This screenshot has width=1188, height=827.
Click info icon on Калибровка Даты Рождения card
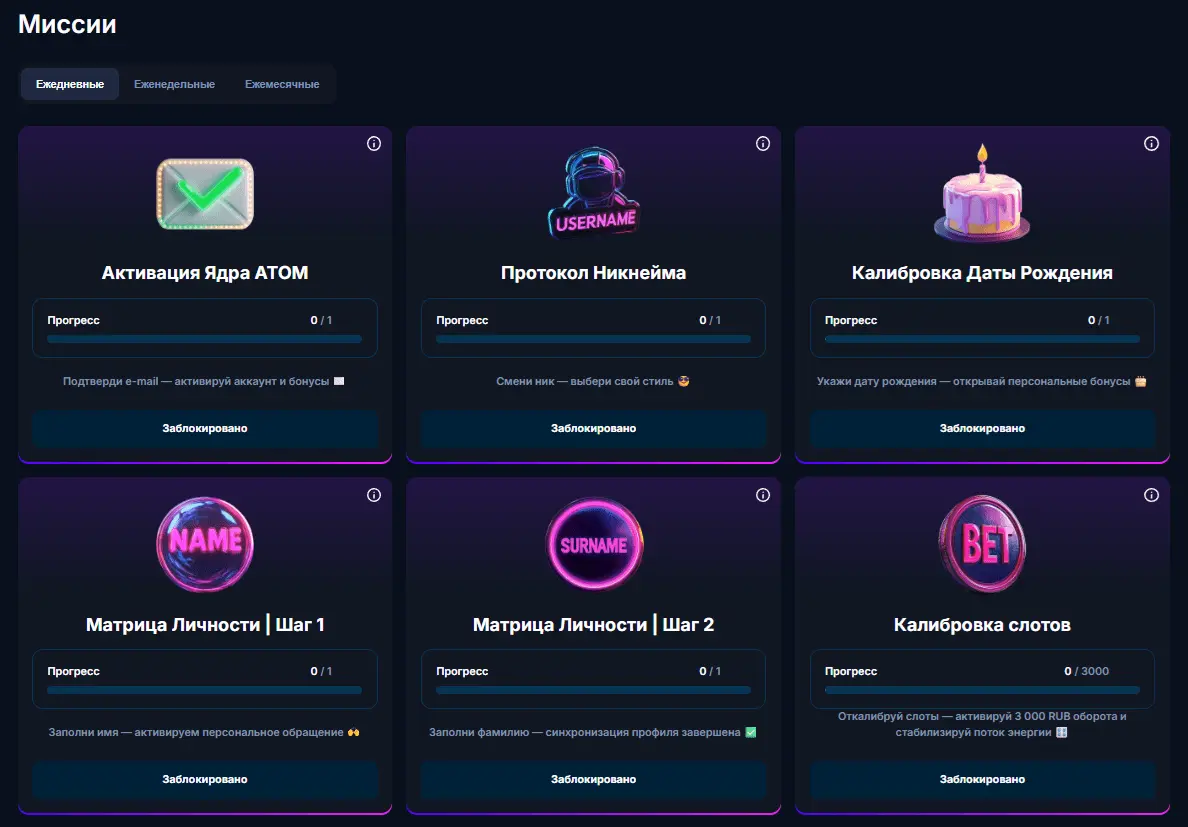click(x=1151, y=144)
